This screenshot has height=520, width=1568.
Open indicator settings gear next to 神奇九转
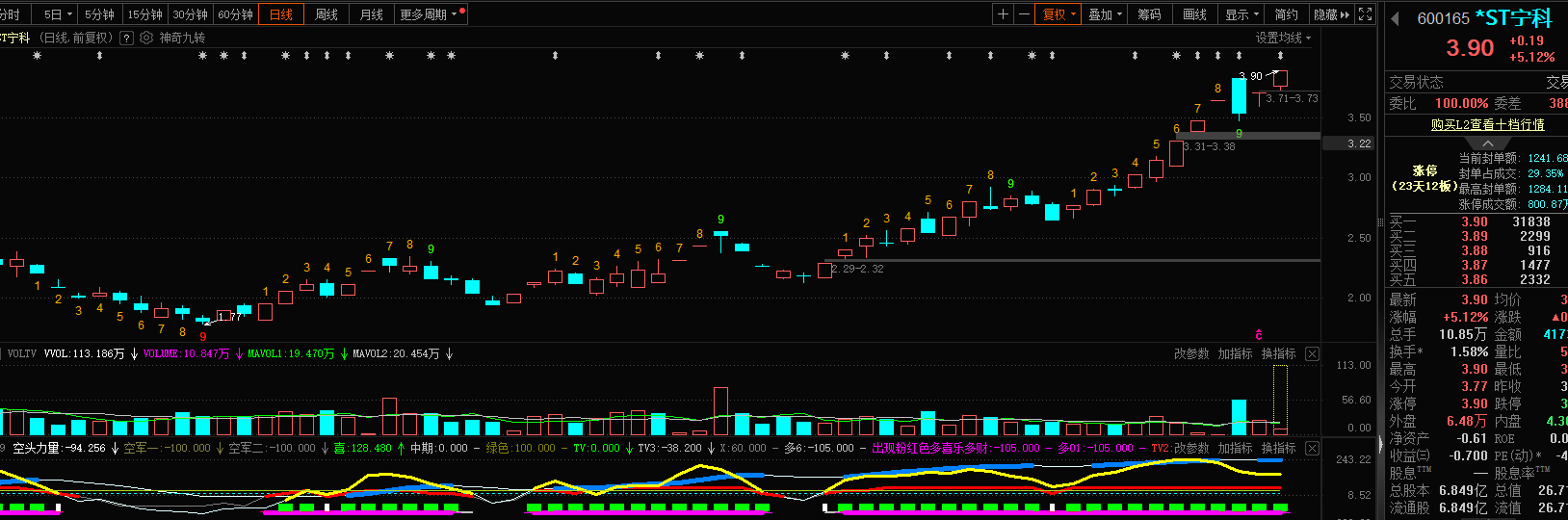[x=146, y=38]
